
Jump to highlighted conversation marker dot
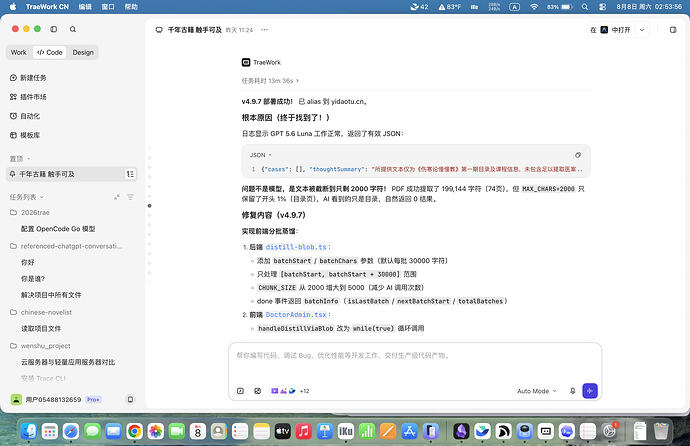tap(150, 206)
